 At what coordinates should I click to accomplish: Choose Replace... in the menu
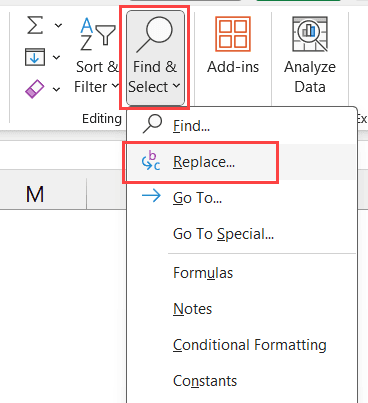coord(242,162)
